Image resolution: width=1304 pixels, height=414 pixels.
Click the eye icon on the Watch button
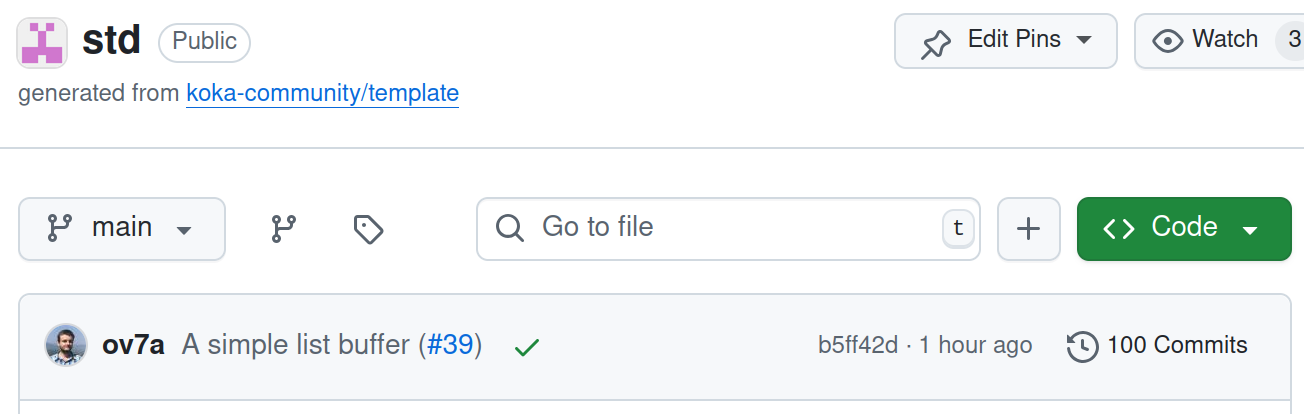tap(1167, 41)
